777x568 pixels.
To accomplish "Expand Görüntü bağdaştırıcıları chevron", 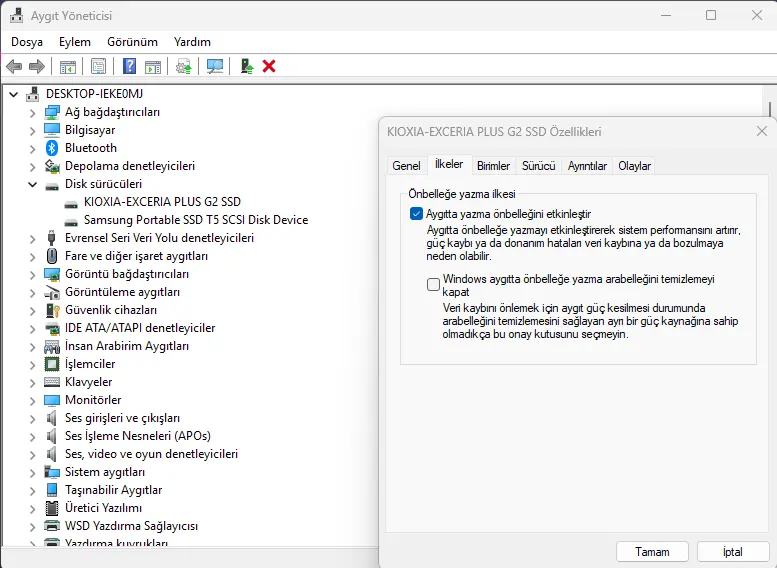I will pyautogui.click(x=32, y=275).
